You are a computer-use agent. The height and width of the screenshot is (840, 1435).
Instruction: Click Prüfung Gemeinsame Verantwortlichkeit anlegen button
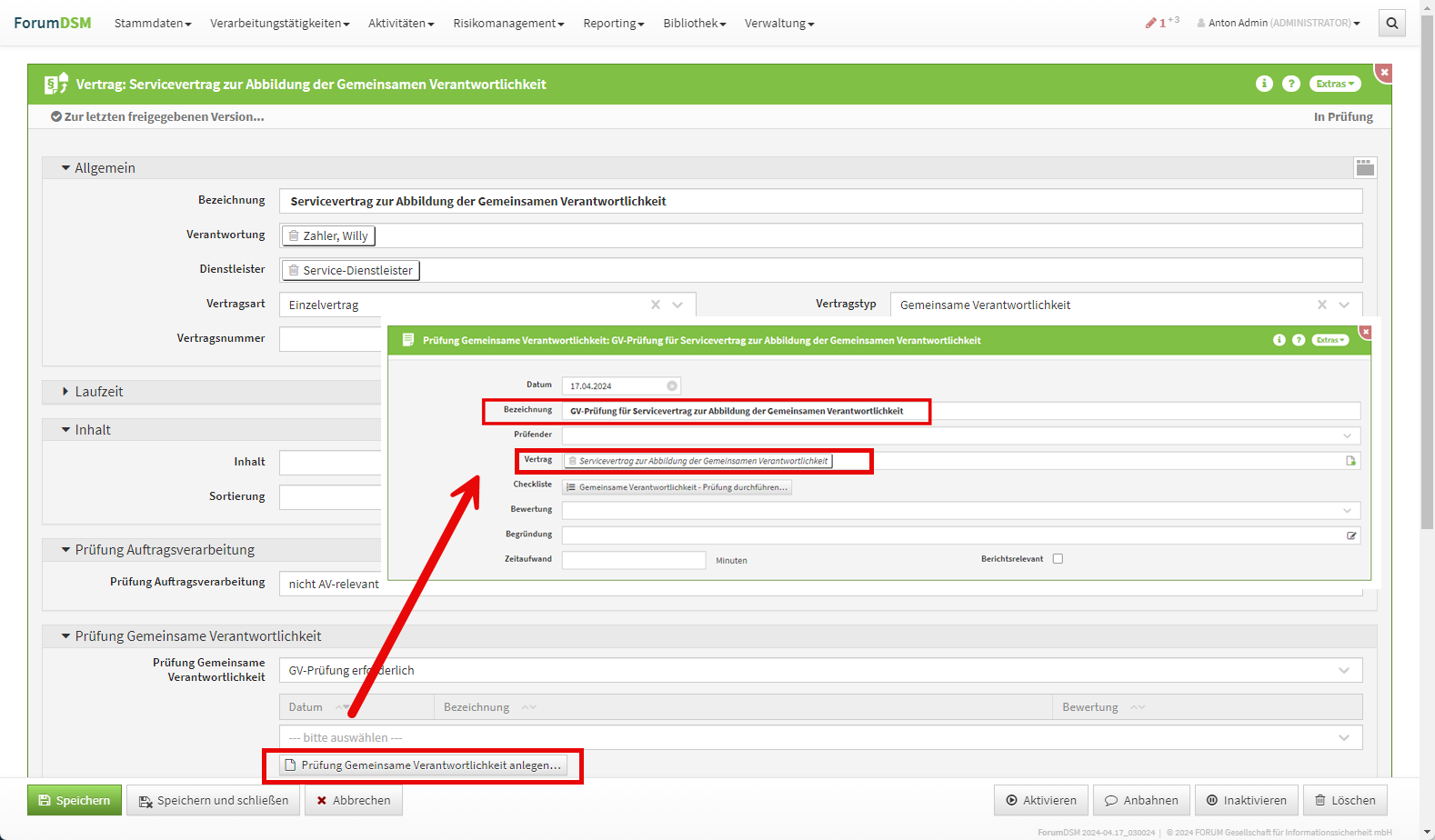point(423,765)
